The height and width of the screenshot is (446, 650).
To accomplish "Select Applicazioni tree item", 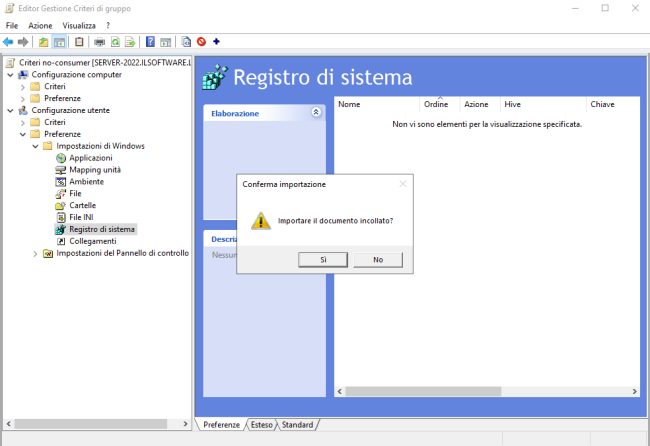I will (x=90, y=158).
